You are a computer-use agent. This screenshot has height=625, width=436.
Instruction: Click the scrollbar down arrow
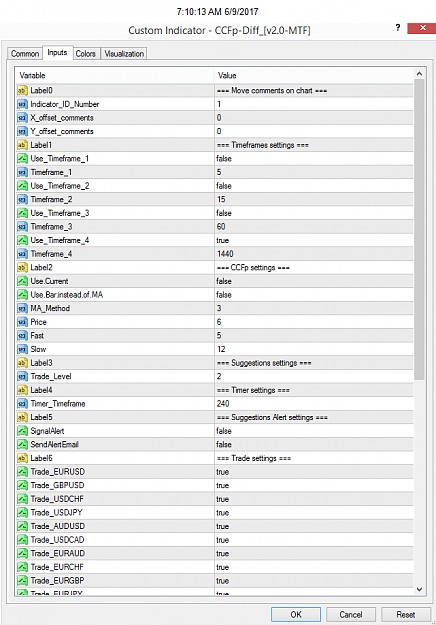click(x=419, y=589)
